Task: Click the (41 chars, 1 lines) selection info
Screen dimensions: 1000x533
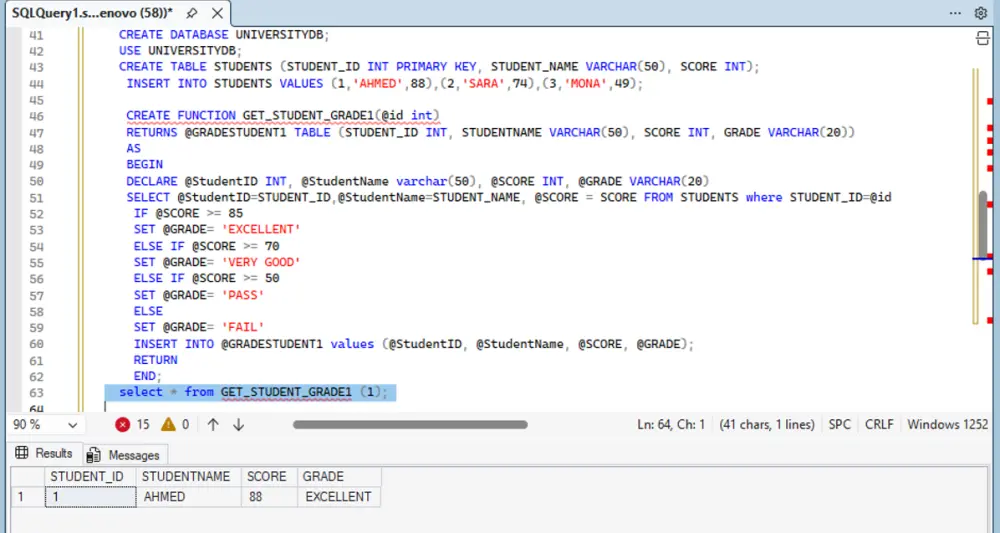Action: (x=767, y=425)
